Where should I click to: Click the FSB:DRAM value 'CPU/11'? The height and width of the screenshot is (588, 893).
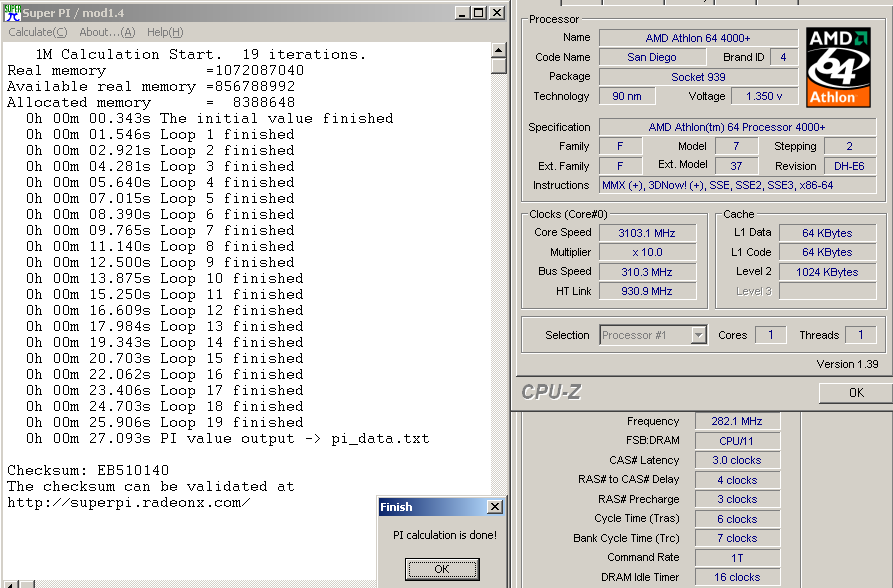(737, 440)
